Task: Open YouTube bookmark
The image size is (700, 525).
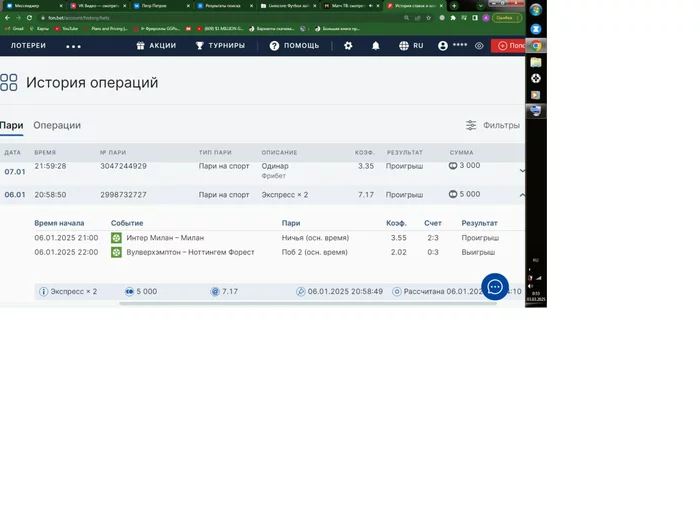Action: (66, 29)
